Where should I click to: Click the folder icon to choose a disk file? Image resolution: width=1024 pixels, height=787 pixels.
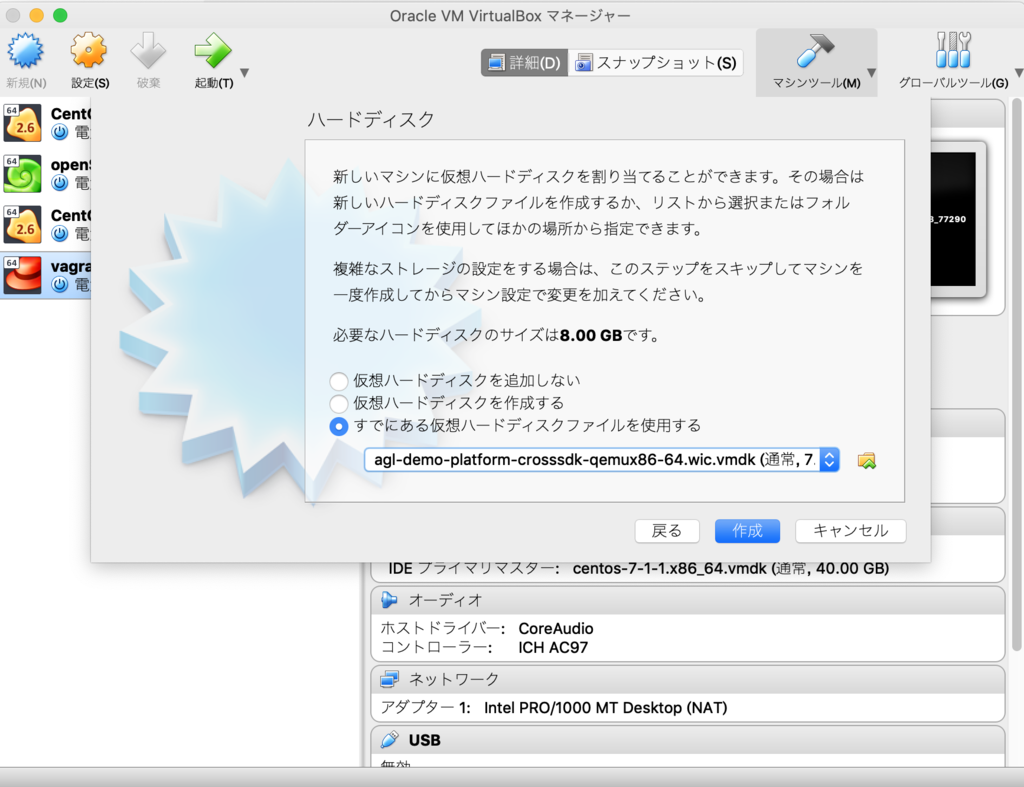867,459
